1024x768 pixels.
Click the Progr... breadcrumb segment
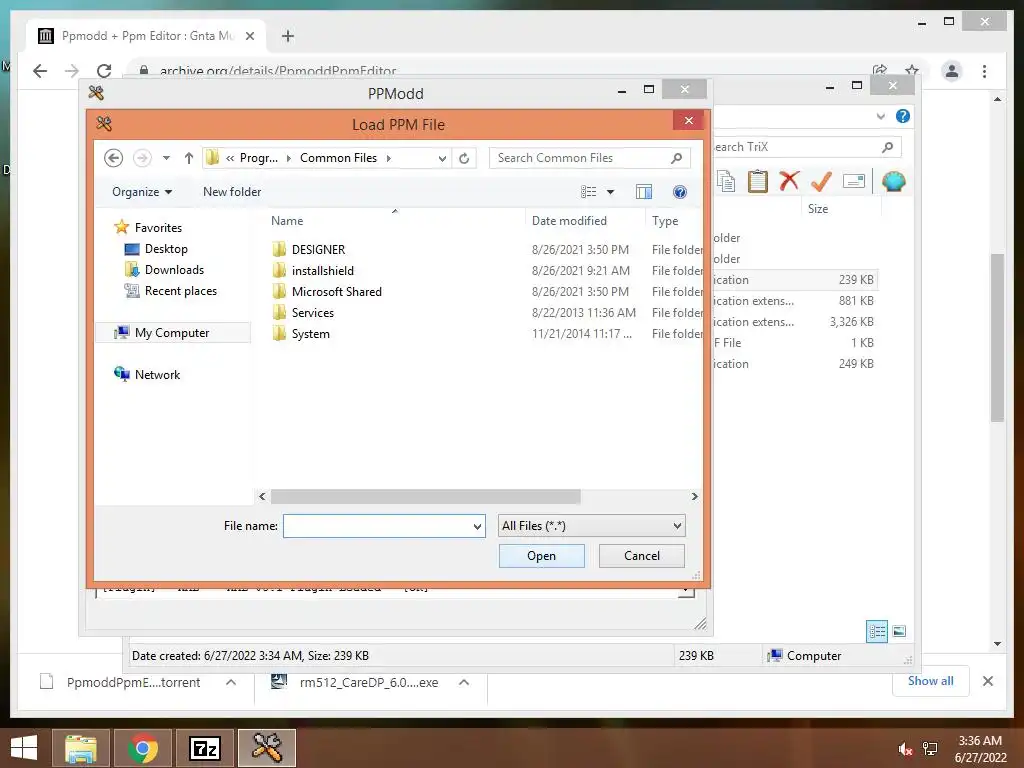259,158
